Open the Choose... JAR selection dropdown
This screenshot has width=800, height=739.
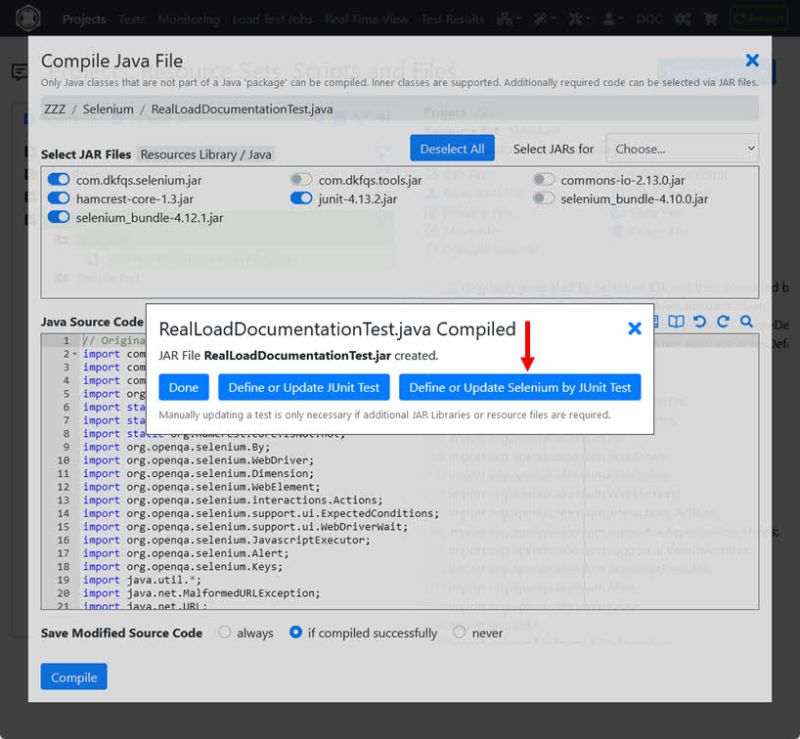(682, 147)
